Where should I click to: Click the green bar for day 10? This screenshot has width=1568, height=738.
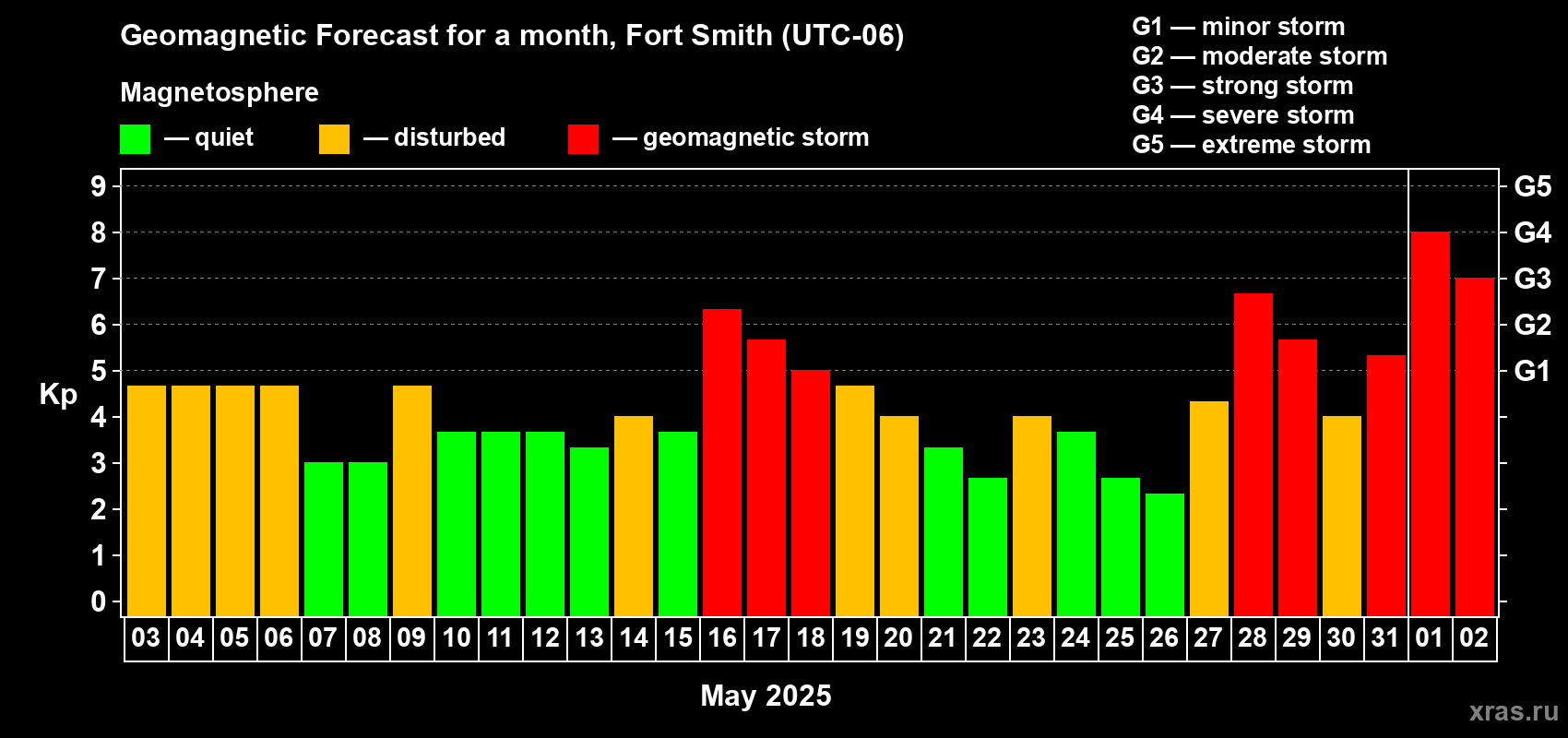[x=457, y=524]
